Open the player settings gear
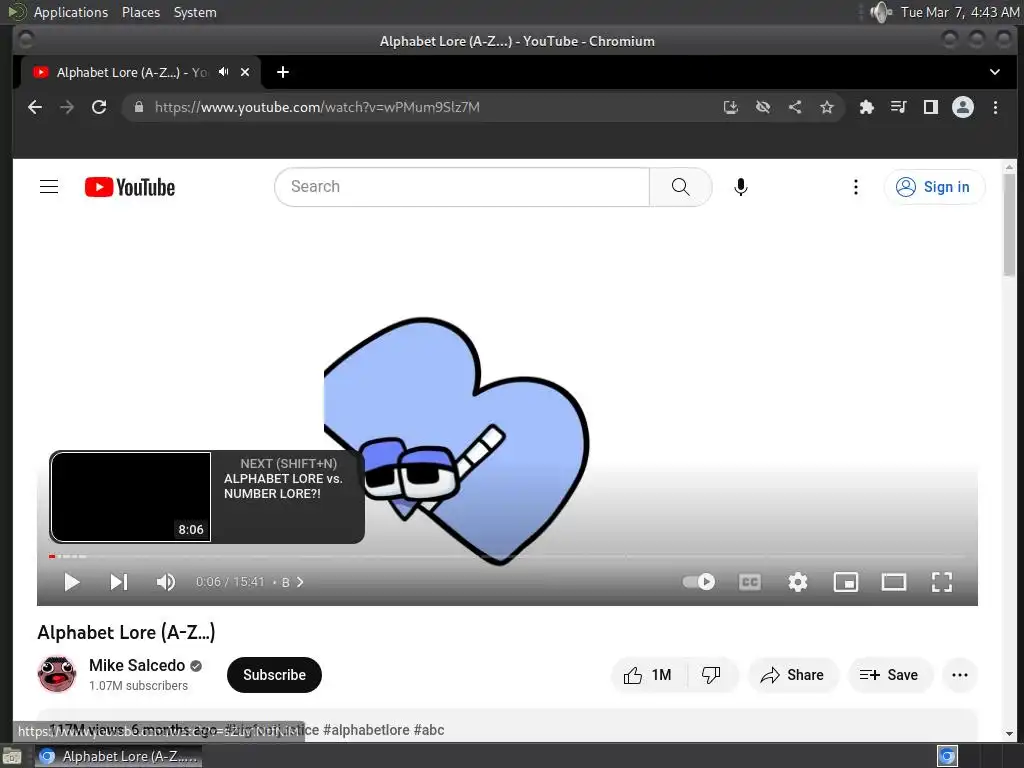Screen dimensions: 1024x768 point(797,582)
